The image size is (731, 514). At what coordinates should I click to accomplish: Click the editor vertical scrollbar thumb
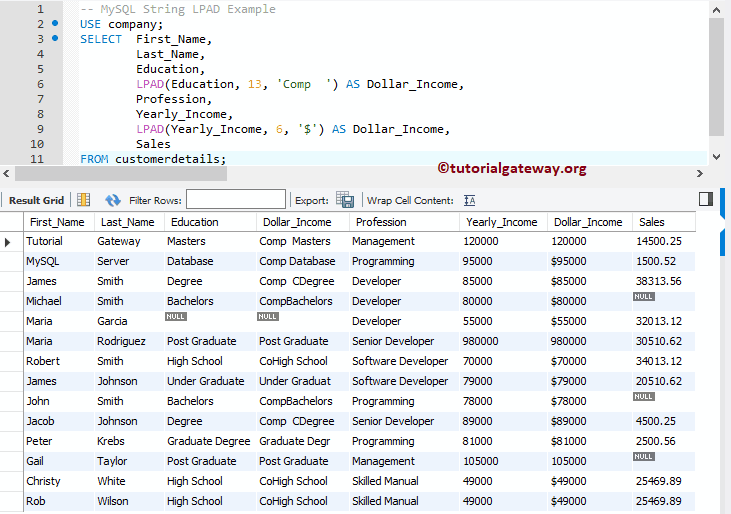point(716,77)
